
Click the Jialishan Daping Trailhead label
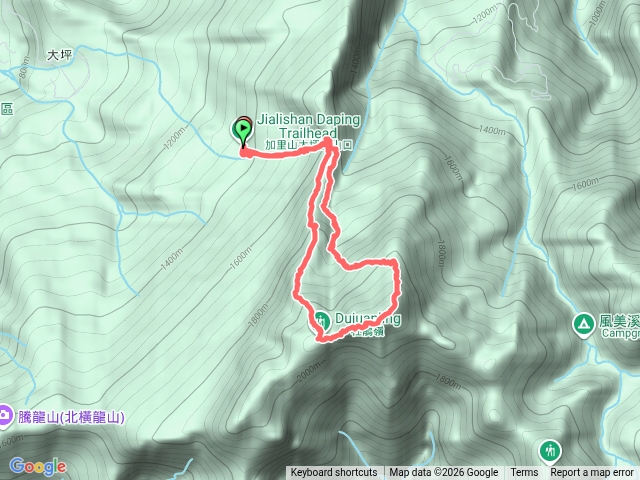[x=309, y=126]
